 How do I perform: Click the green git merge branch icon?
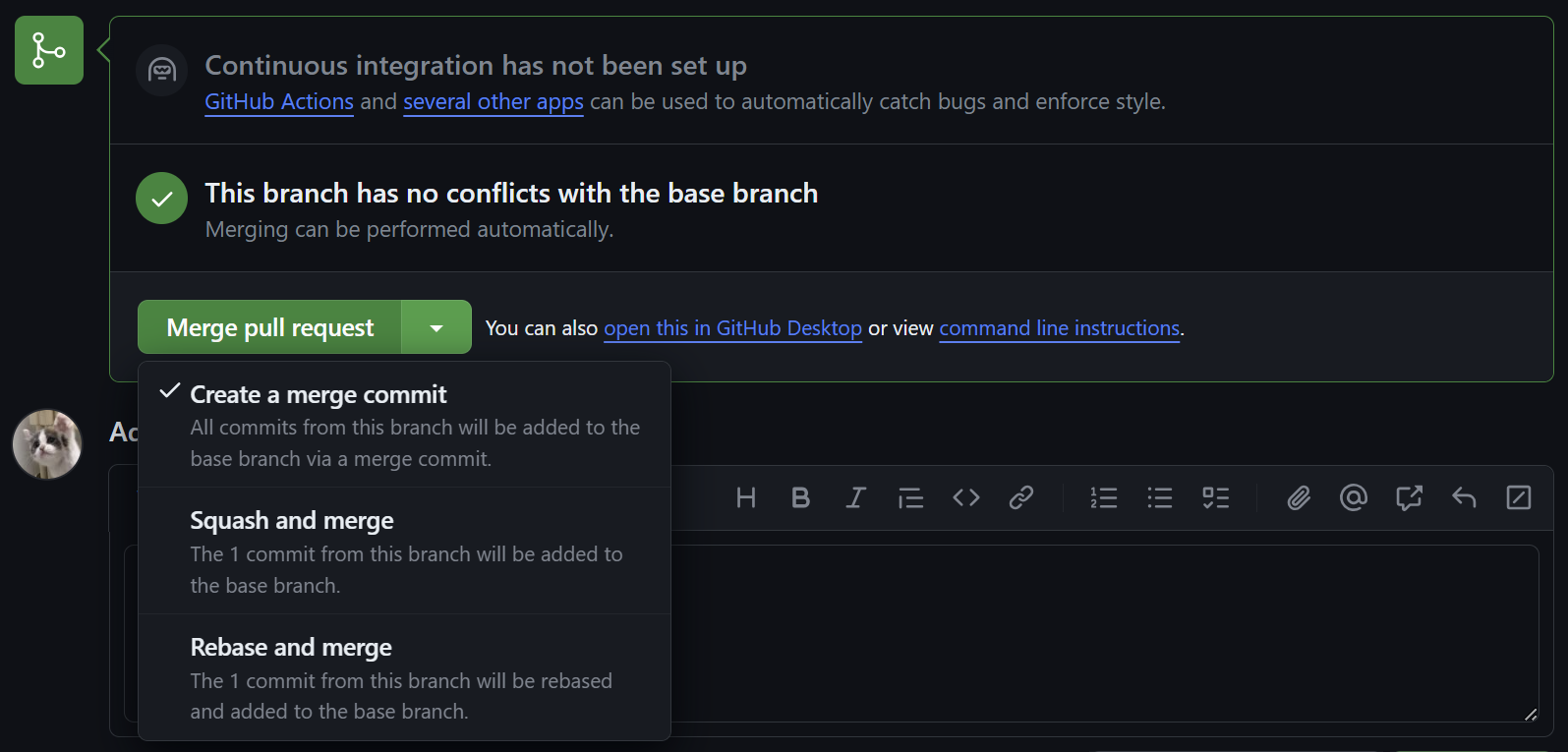[49, 50]
